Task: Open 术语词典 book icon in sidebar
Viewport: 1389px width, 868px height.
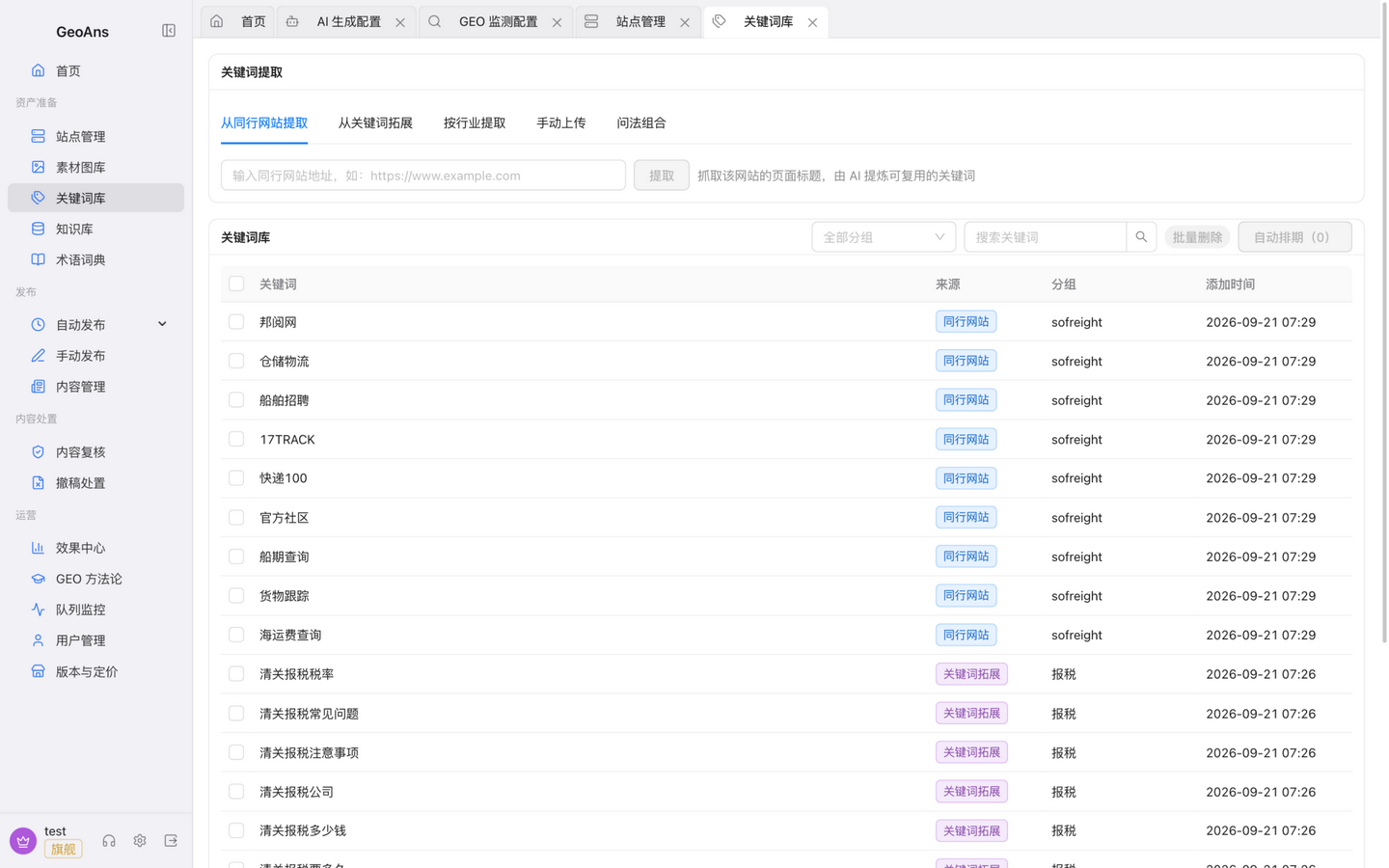Action: pos(38,259)
